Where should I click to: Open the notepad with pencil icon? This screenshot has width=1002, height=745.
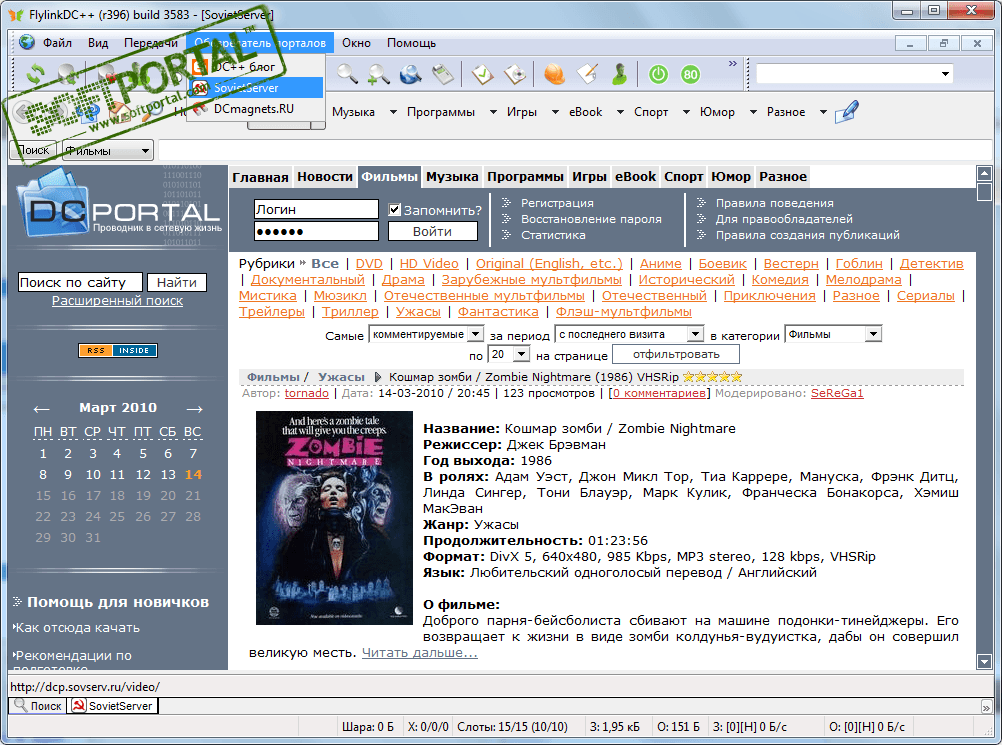pyautogui.click(x=587, y=74)
